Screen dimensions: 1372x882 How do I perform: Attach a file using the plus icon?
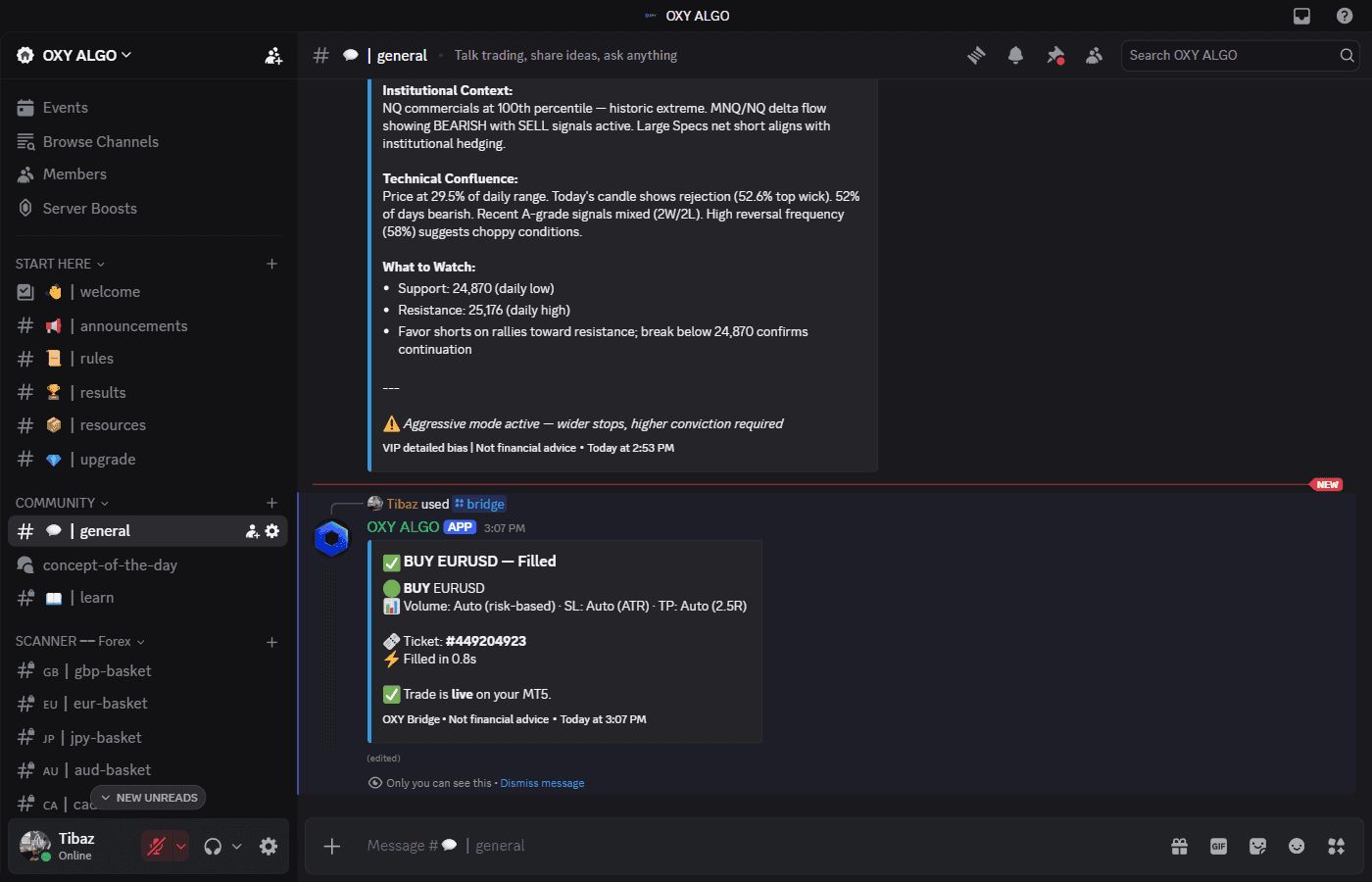331,845
